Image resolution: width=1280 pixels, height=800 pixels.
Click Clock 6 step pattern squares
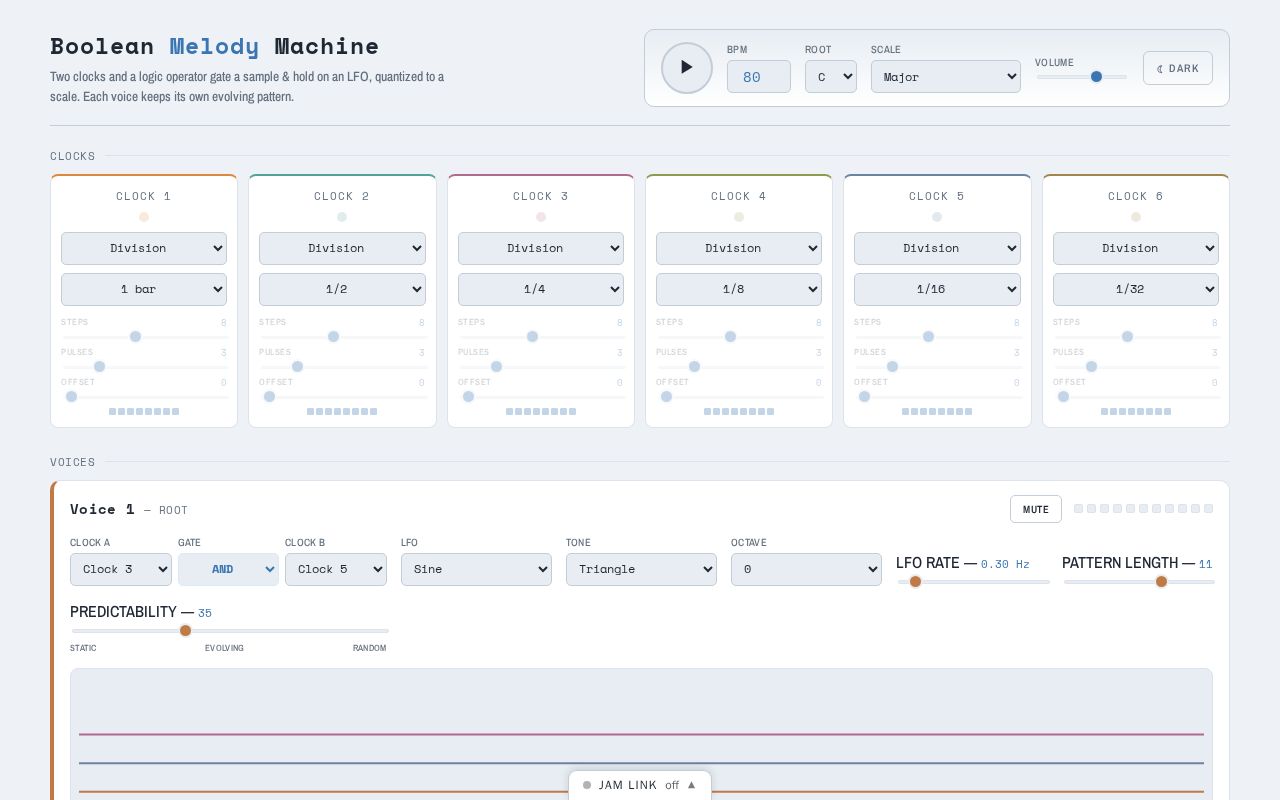(x=1136, y=412)
